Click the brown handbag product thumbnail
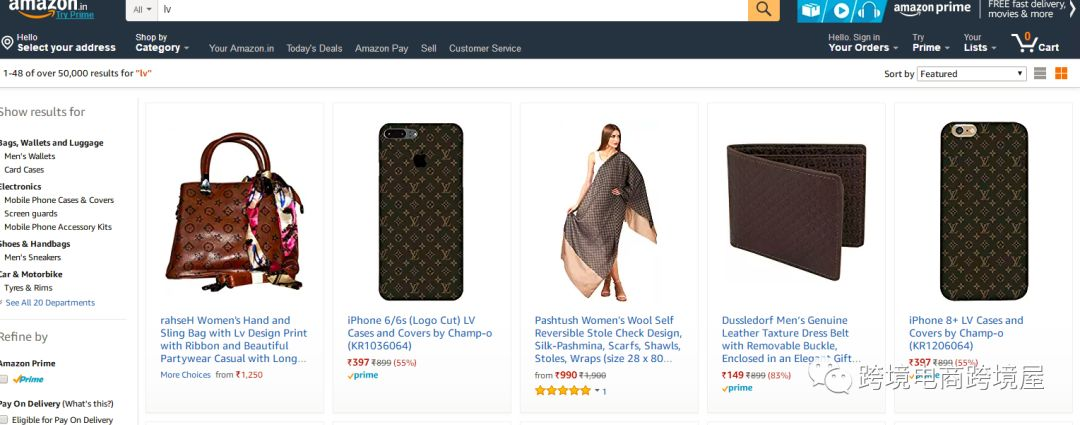The image size is (1080, 425). (x=235, y=211)
